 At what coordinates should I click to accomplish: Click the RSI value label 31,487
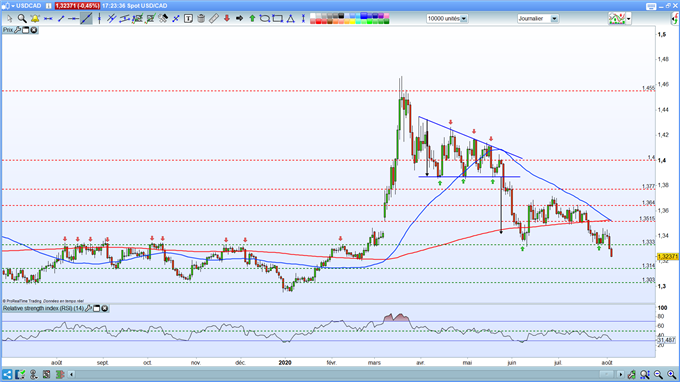tap(667, 340)
